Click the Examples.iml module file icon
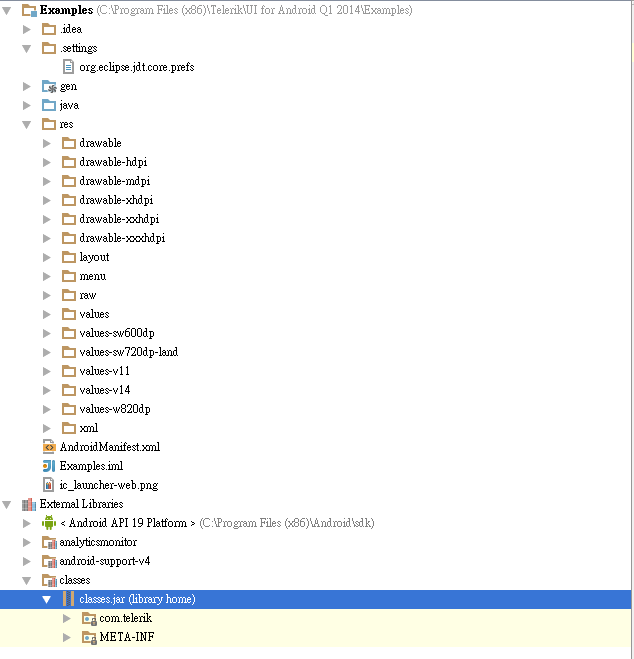The width and height of the screenshot is (634, 659). tap(49, 466)
